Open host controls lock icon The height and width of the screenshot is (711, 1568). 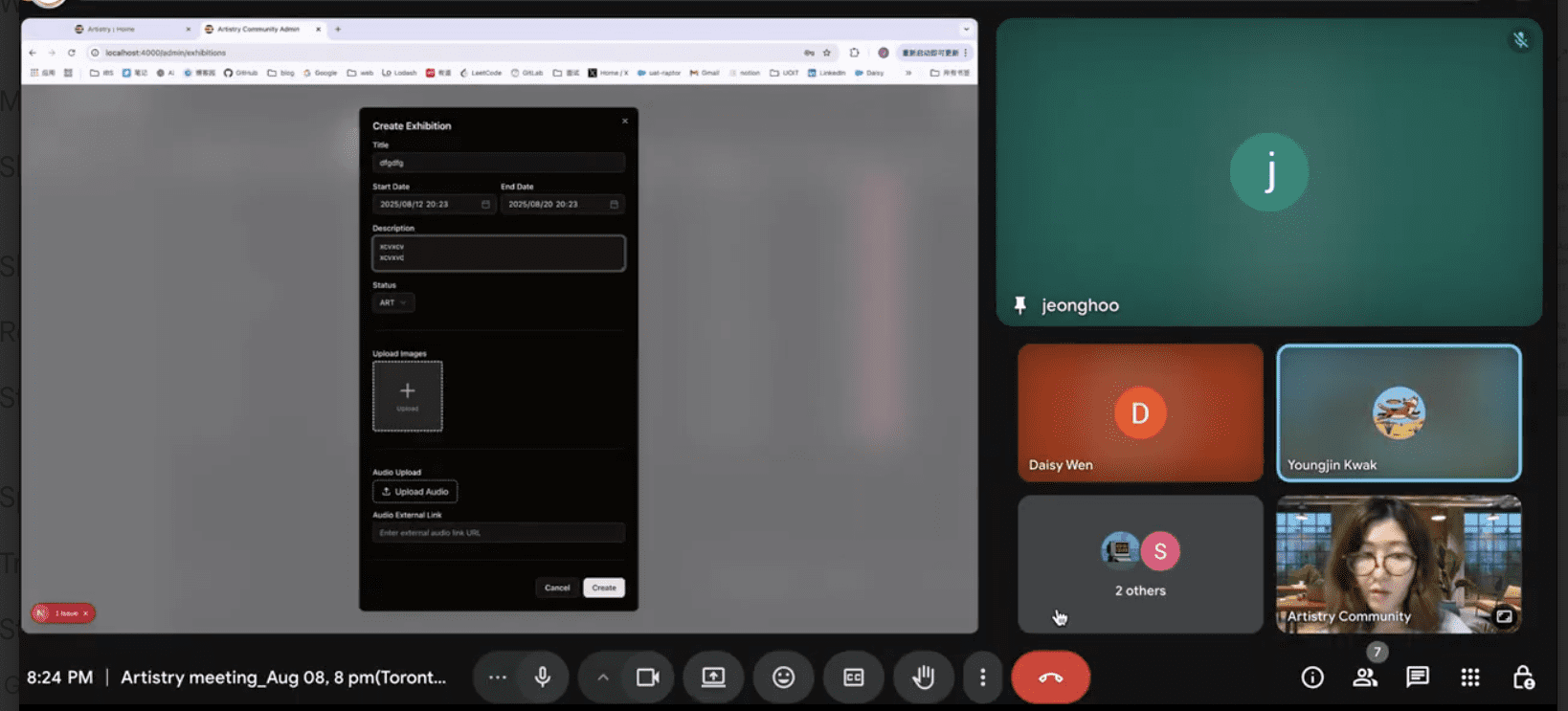(x=1523, y=678)
